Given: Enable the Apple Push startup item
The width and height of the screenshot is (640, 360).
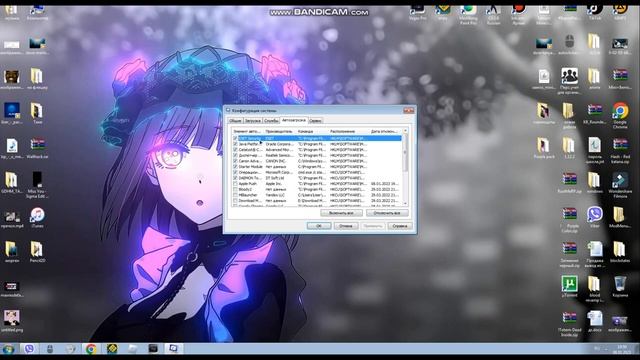Looking at the screenshot, I should [x=235, y=184].
